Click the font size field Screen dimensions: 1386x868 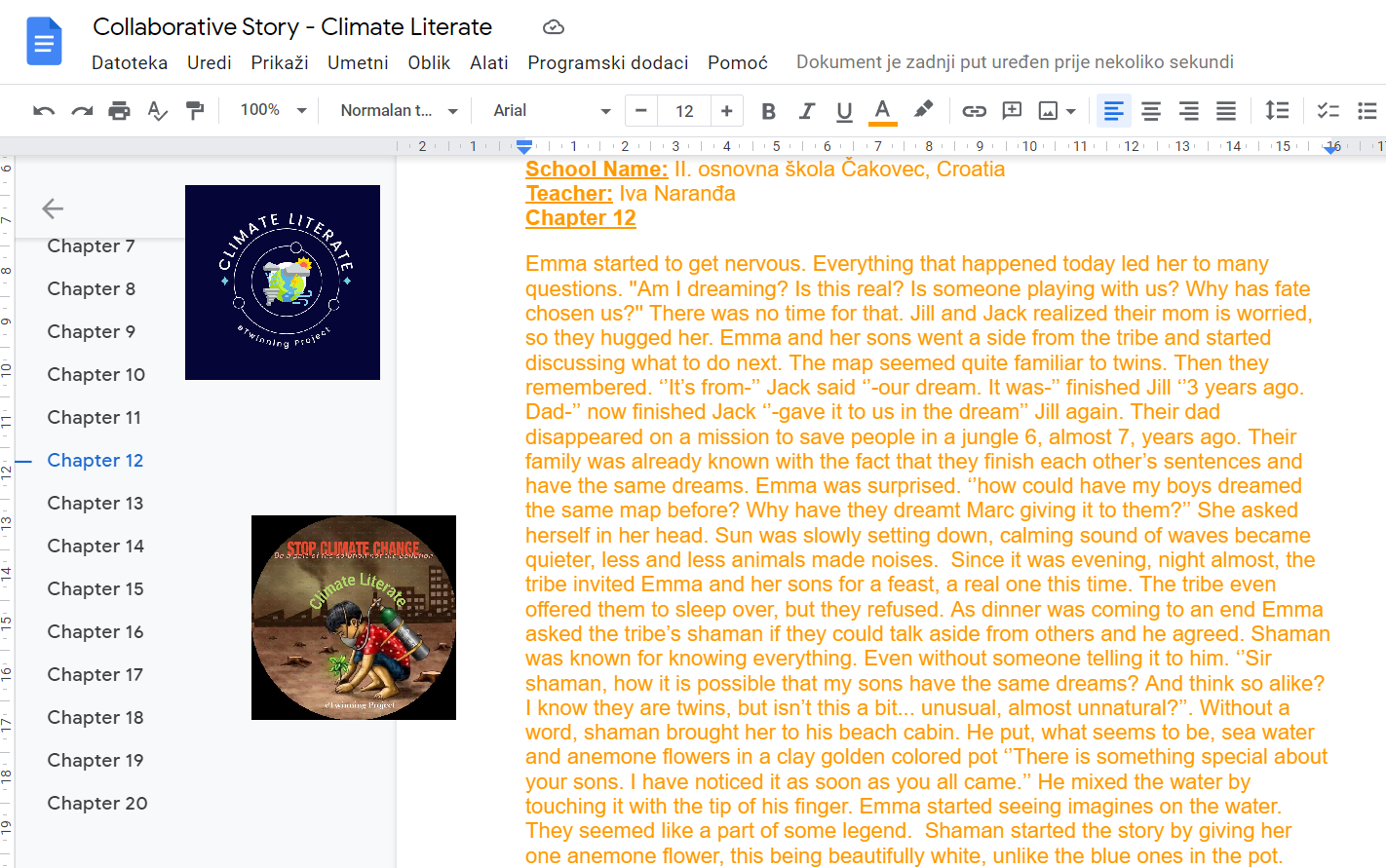click(684, 111)
